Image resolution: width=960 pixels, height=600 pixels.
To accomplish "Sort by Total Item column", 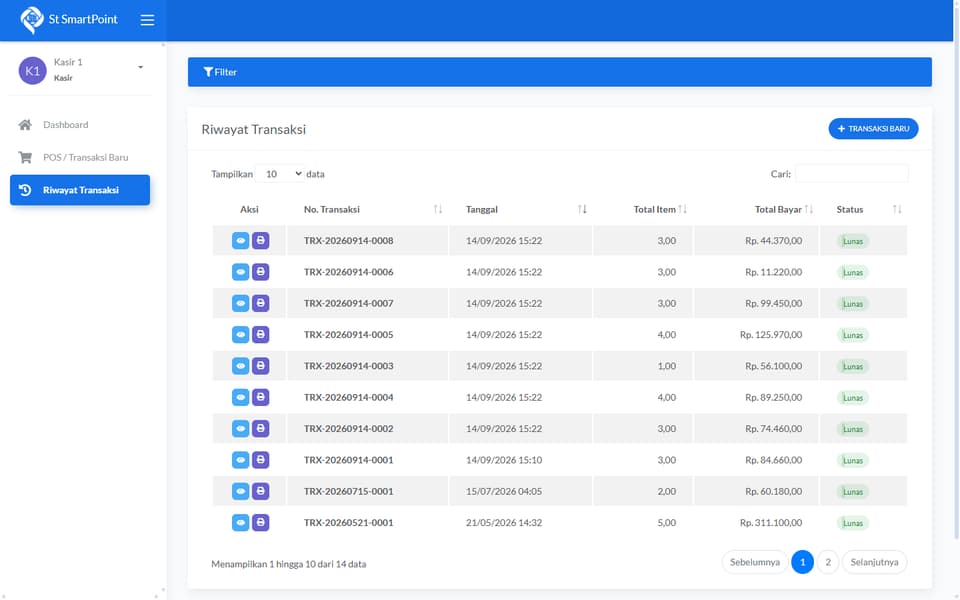I will (x=643, y=209).
